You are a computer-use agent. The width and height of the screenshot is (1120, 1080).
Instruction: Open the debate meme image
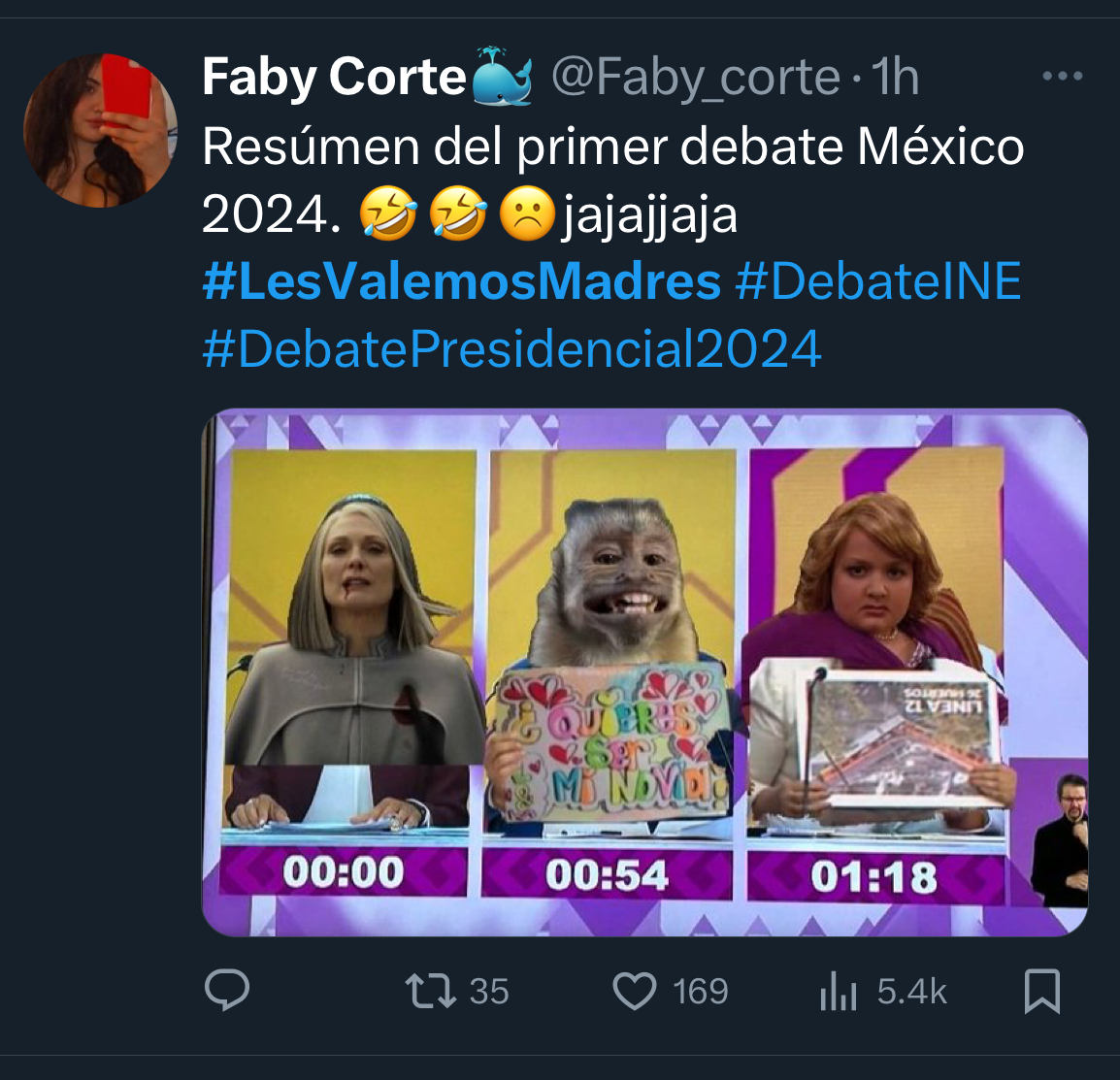pos(644,671)
